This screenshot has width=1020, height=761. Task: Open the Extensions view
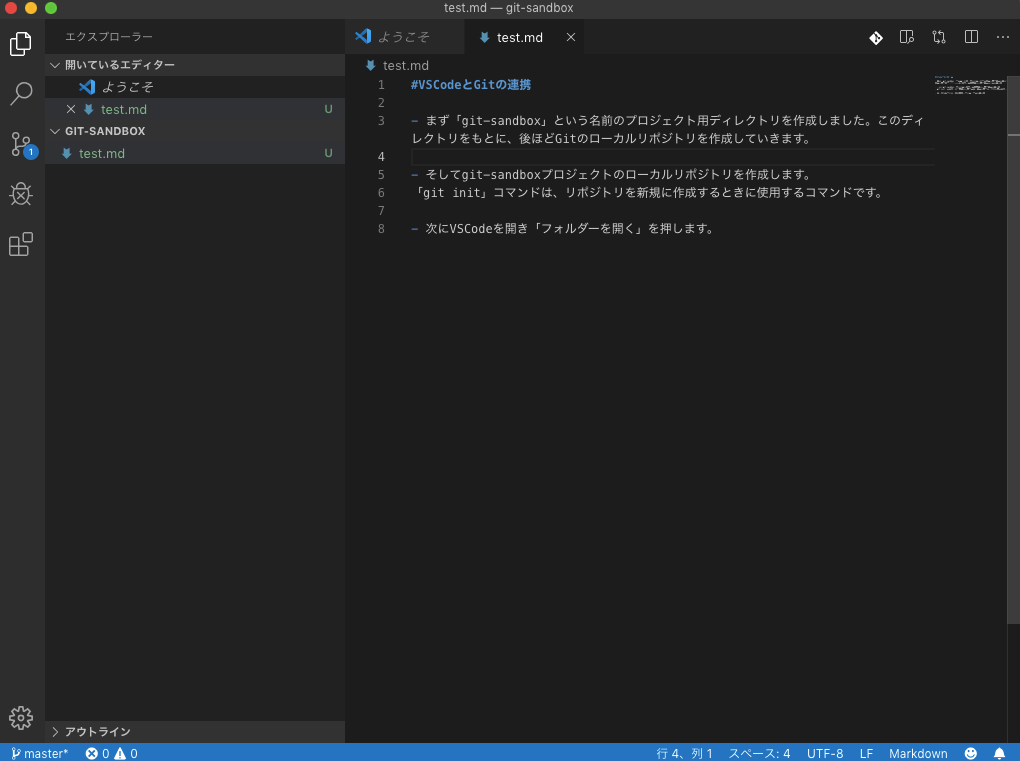point(21,244)
